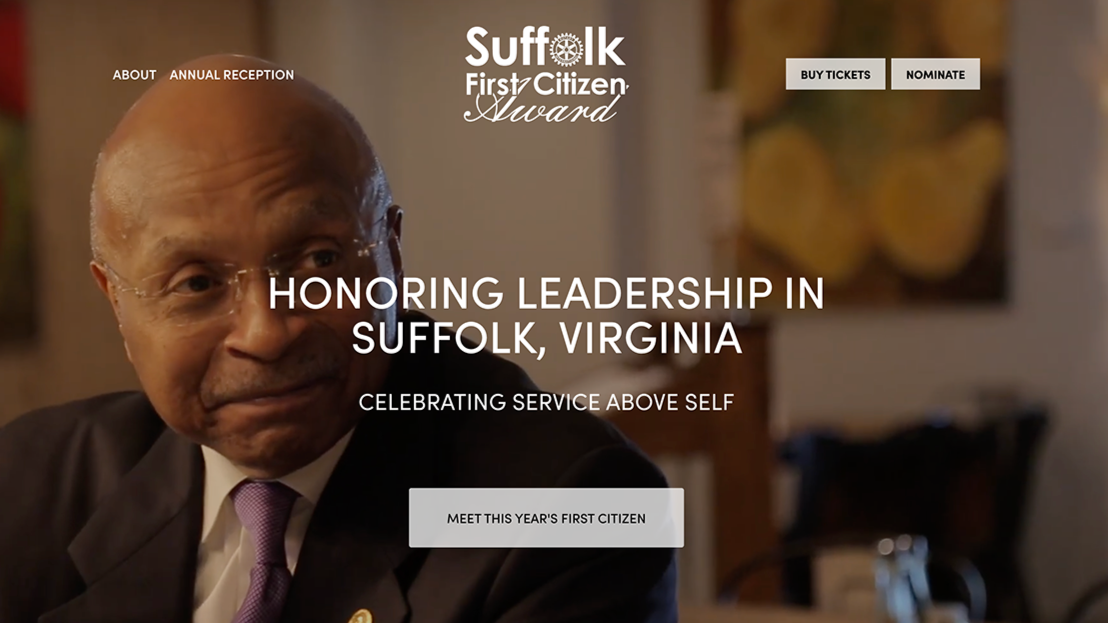Image resolution: width=1108 pixels, height=623 pixels.
Task: Click the Suffolk, Virginia headline line
Action: point(546,339)
